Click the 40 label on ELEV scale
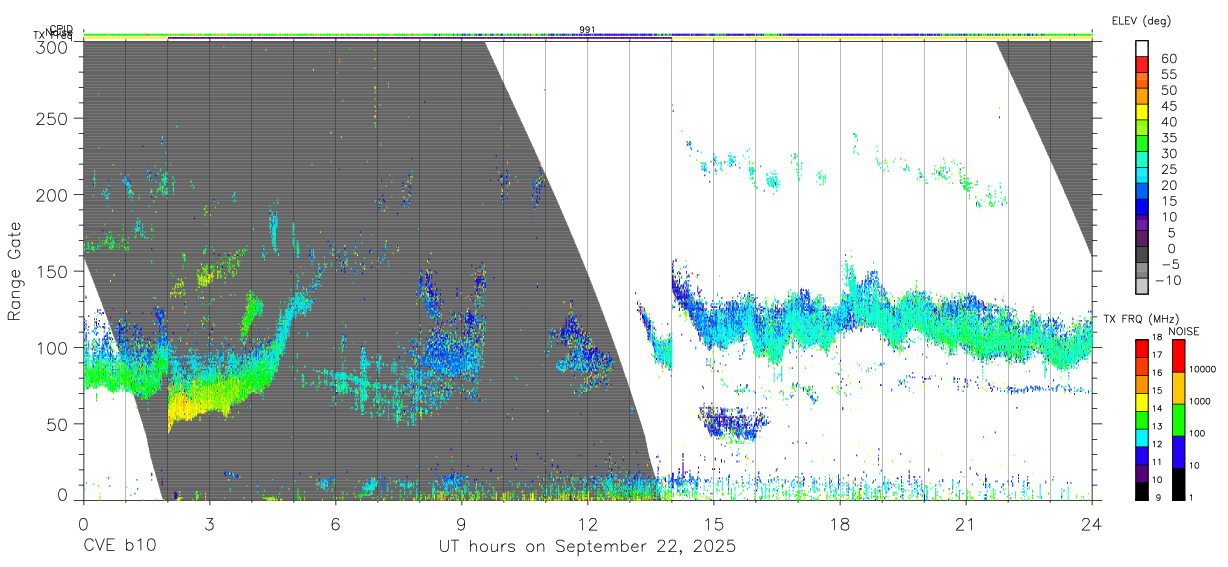The image size is (1228, 567). point(1168,121)
